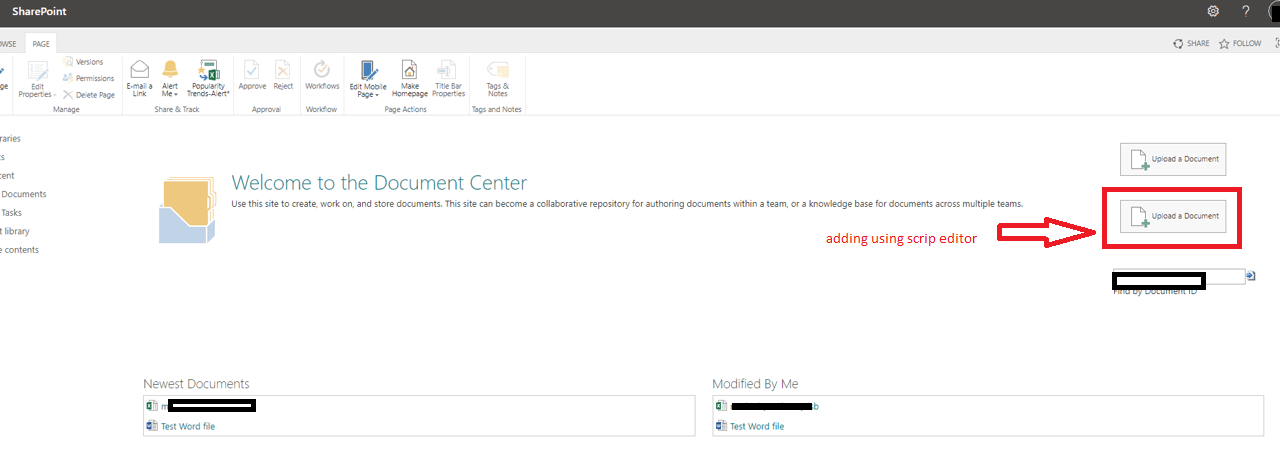Open the Edit Properties ribbon button

[x=37, y=78]
